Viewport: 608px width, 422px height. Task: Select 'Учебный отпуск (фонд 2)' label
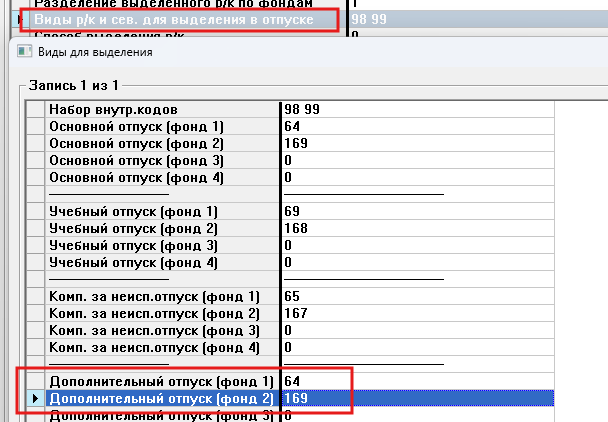133,229
